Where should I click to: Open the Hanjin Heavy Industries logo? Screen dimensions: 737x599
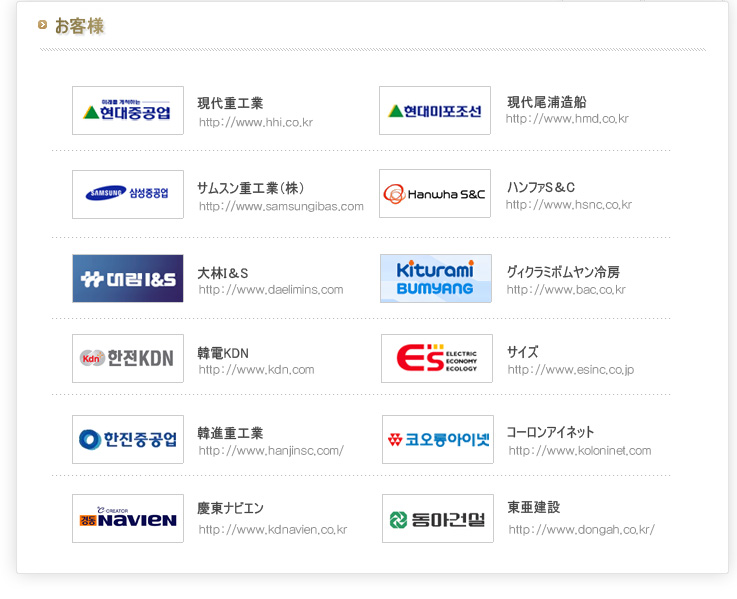[x=128, y=439]
